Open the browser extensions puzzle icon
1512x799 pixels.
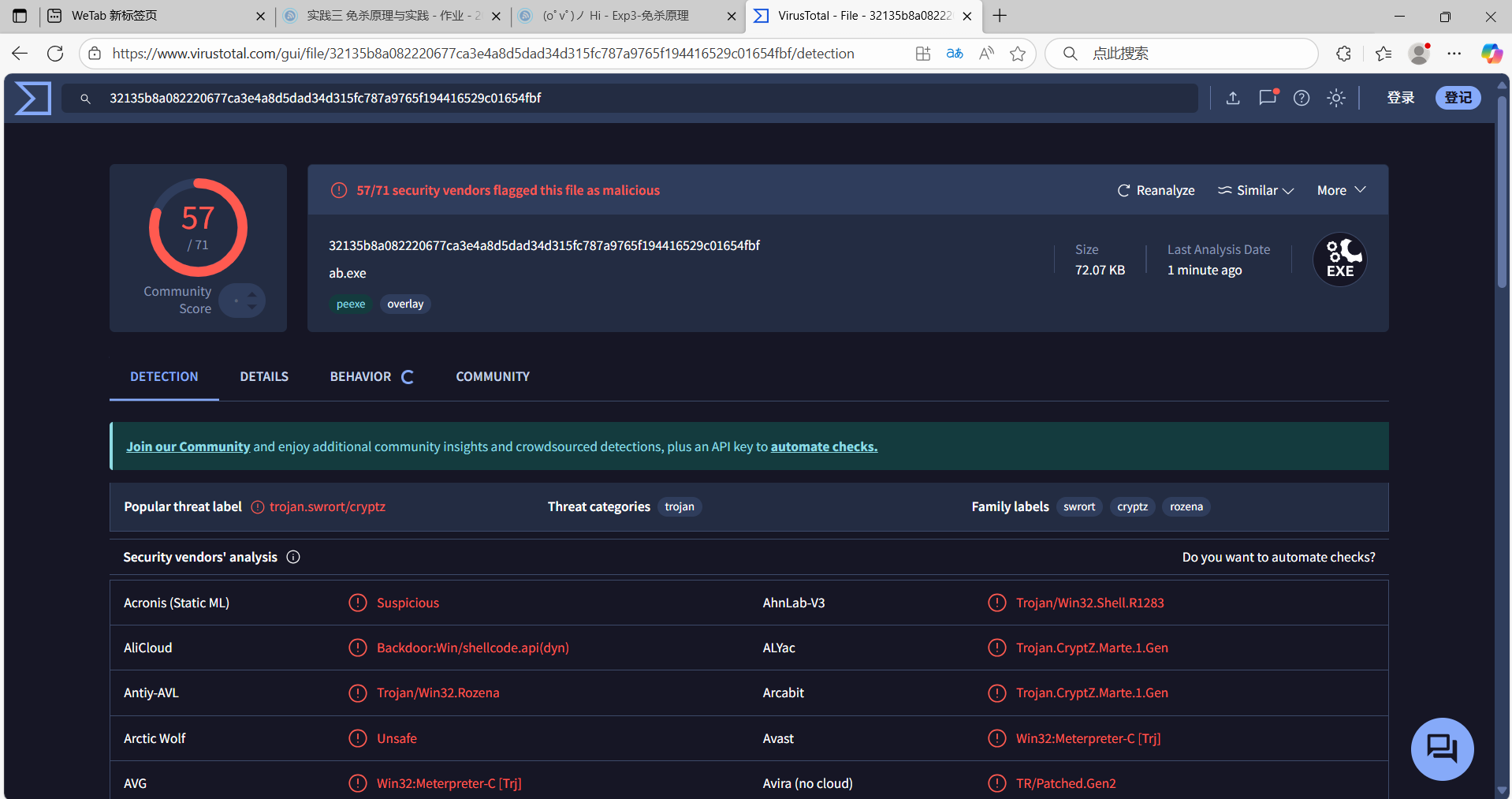pos(1344,54)
